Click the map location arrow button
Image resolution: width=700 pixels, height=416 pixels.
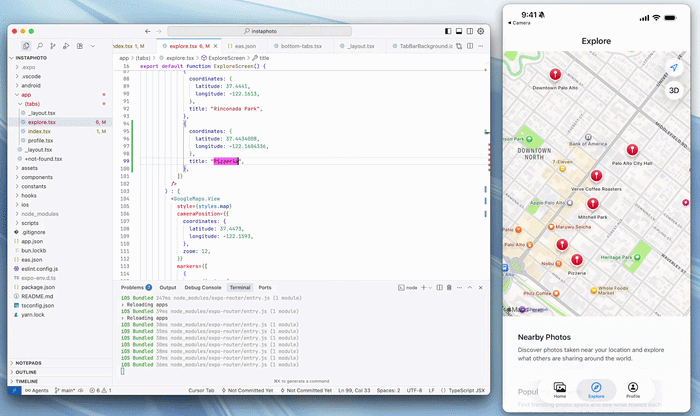click(674, 69)
